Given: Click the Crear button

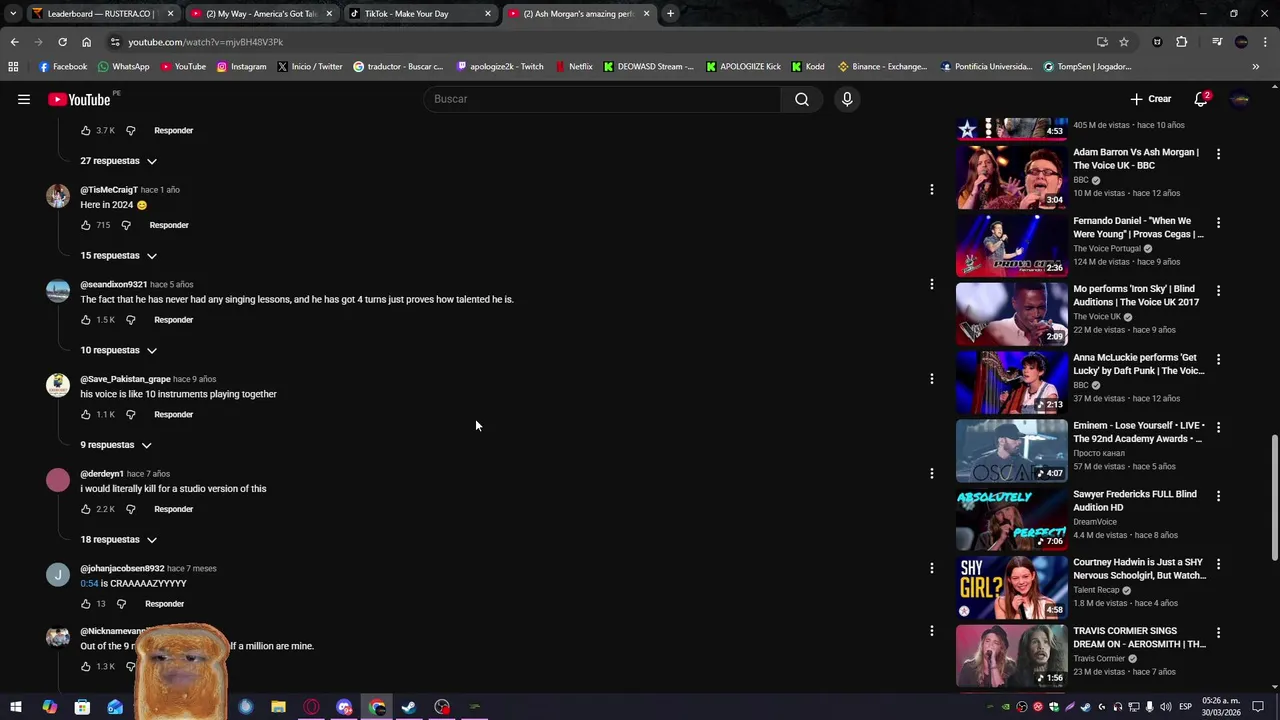Looking at the screenshot, I should click(1151, 99).
